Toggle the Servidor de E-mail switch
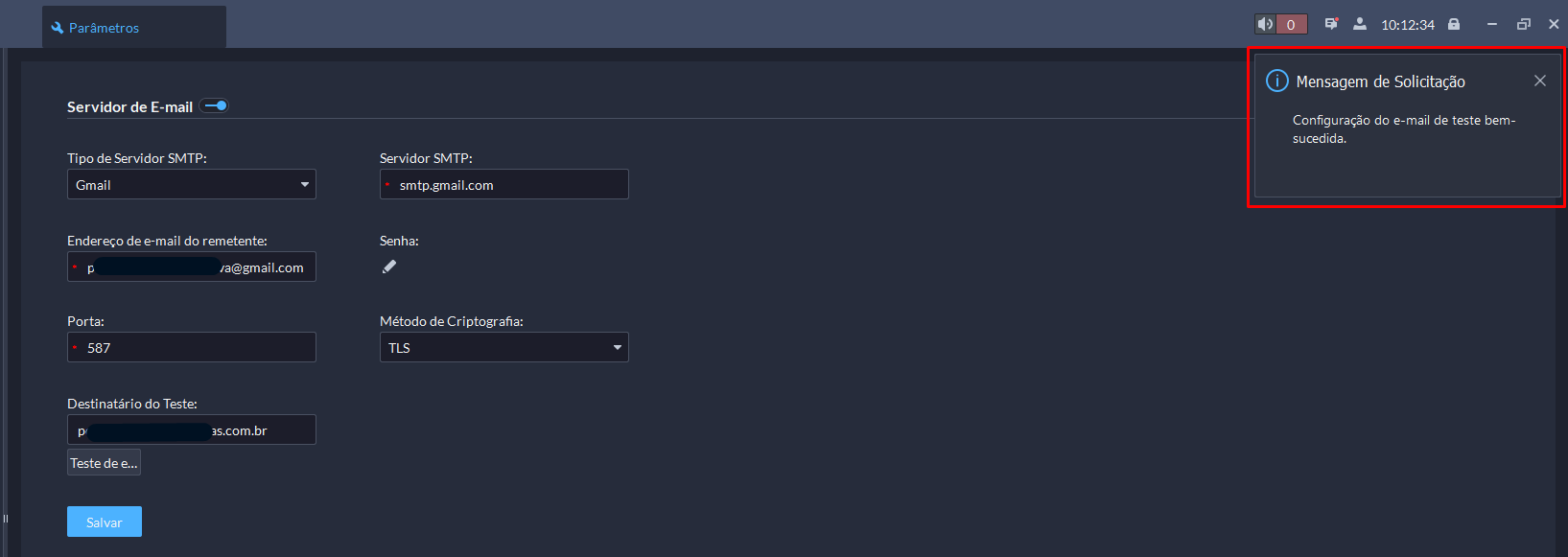The image size is (1568, 557). click(x=215, y=105)
